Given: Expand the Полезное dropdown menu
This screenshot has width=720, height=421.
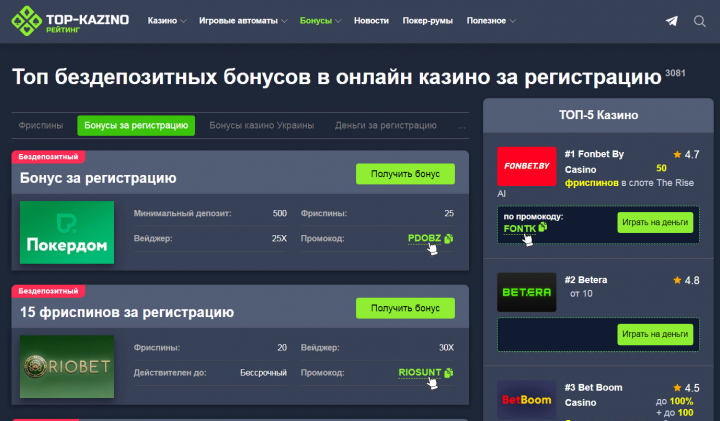Looking at the screenshot, I should click(x=491, y=21).
